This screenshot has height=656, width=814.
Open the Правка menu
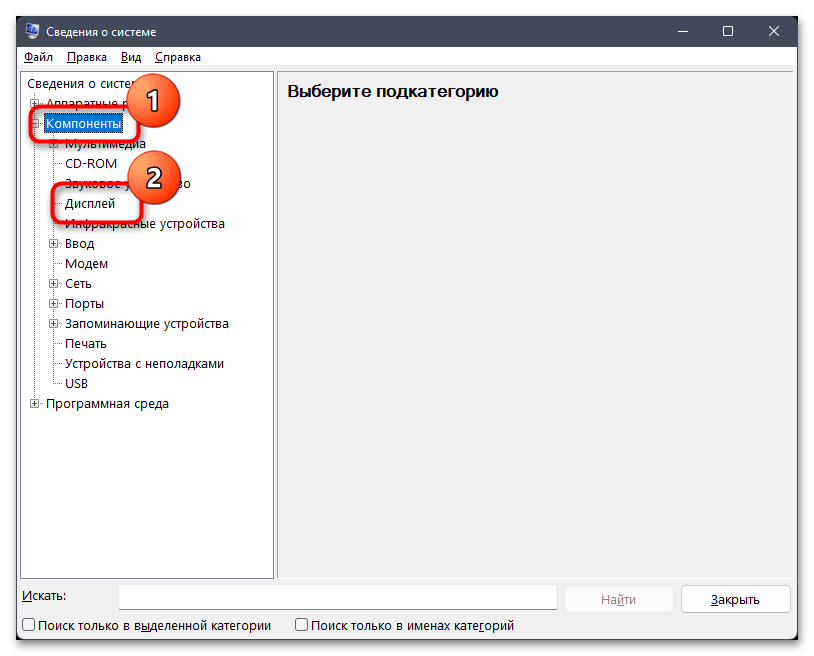[x=87, y=57]
